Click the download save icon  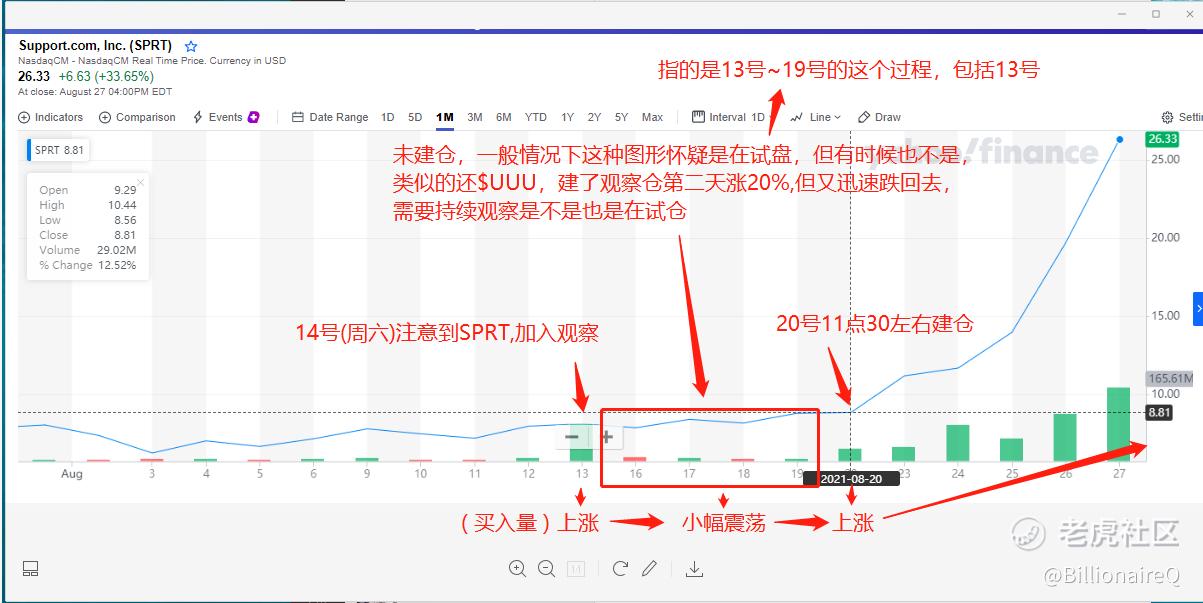694,568
